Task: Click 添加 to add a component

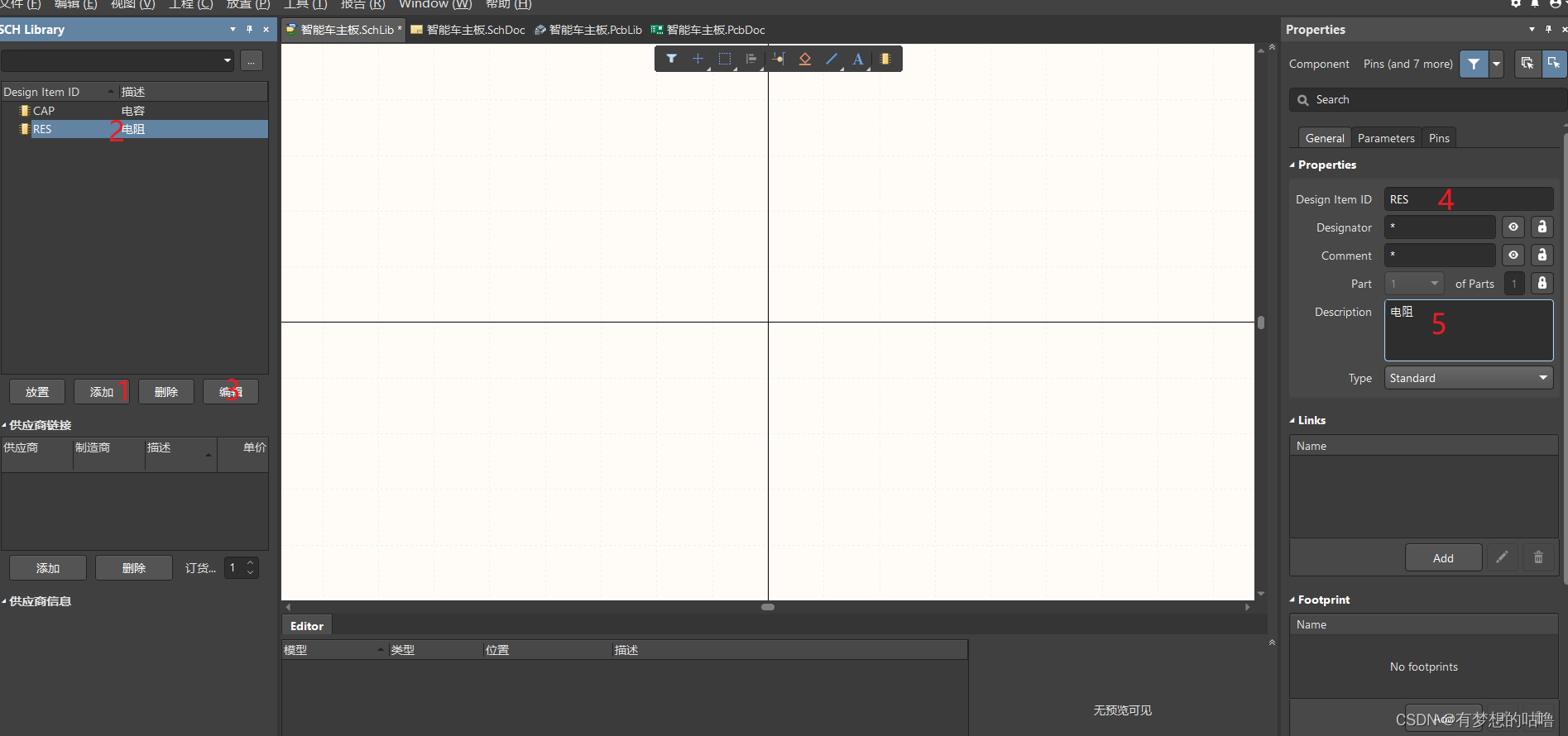Action: (102, 392)
